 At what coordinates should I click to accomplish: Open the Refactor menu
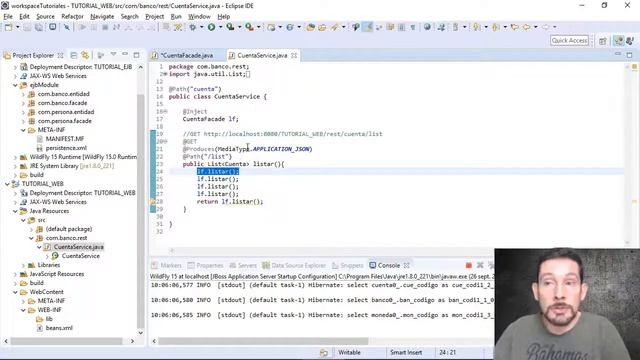[x=72, y=16]
